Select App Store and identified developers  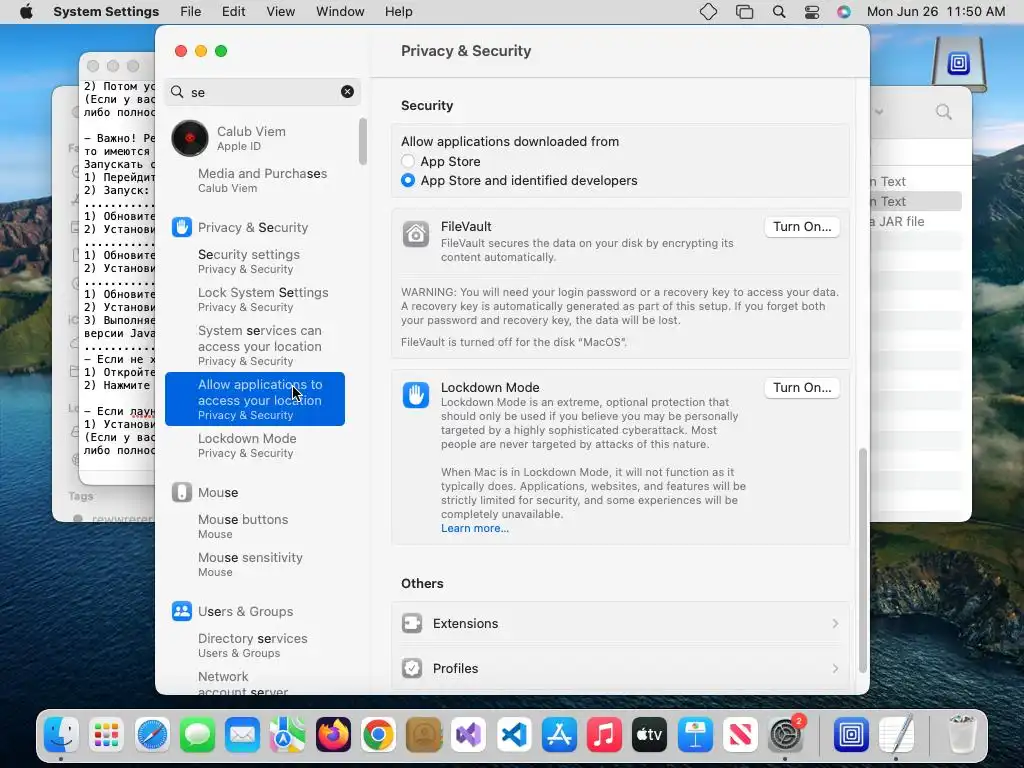pos(408,180)
